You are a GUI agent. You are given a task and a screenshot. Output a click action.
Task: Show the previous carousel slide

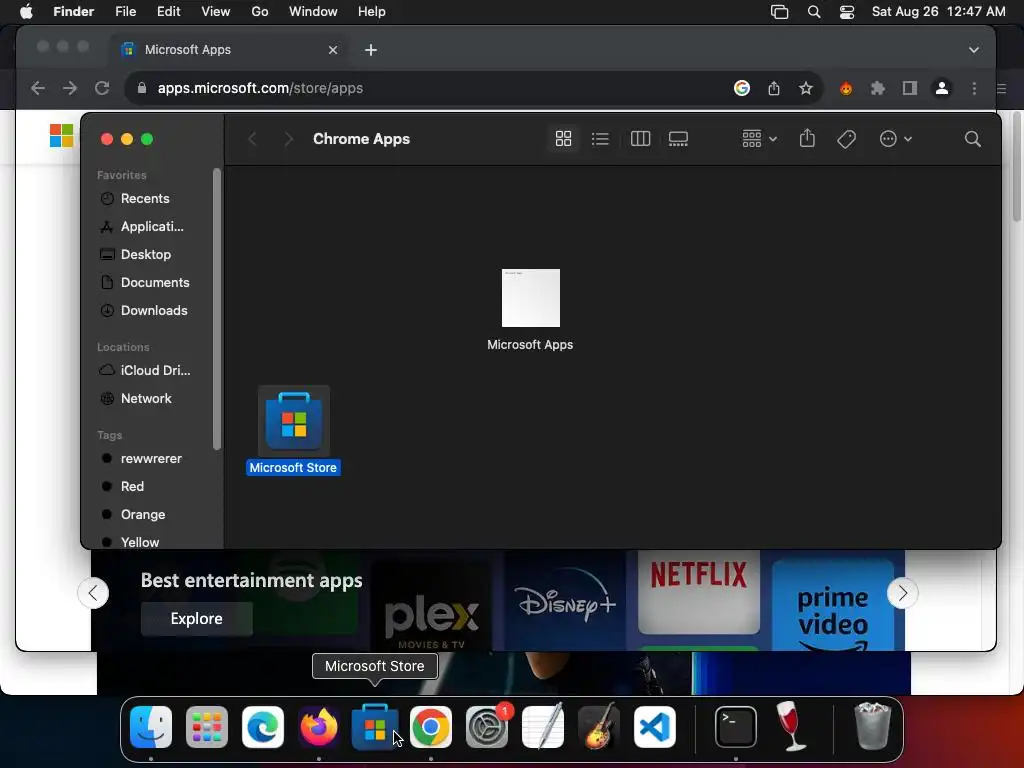(93, 593)
